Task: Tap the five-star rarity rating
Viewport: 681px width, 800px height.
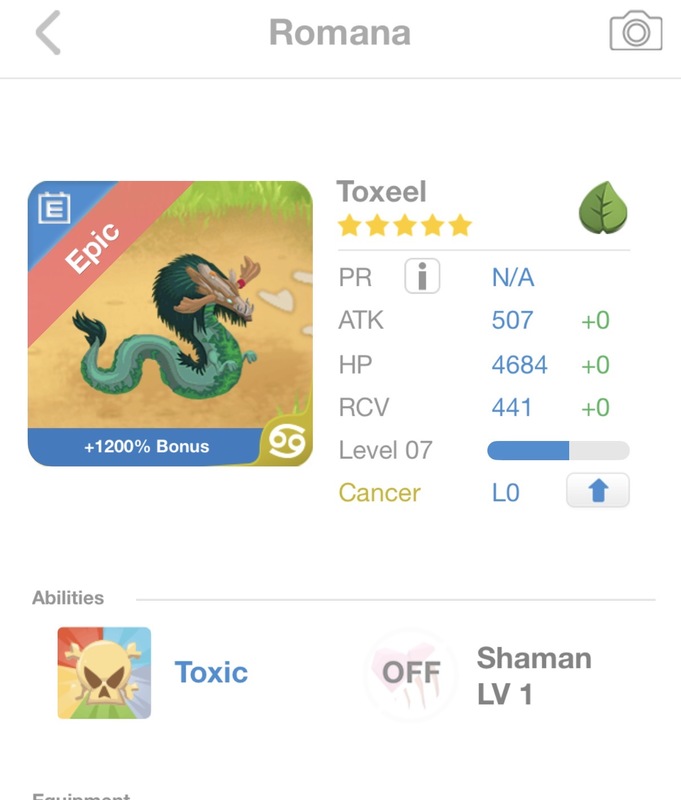Action: click(404, 226)
